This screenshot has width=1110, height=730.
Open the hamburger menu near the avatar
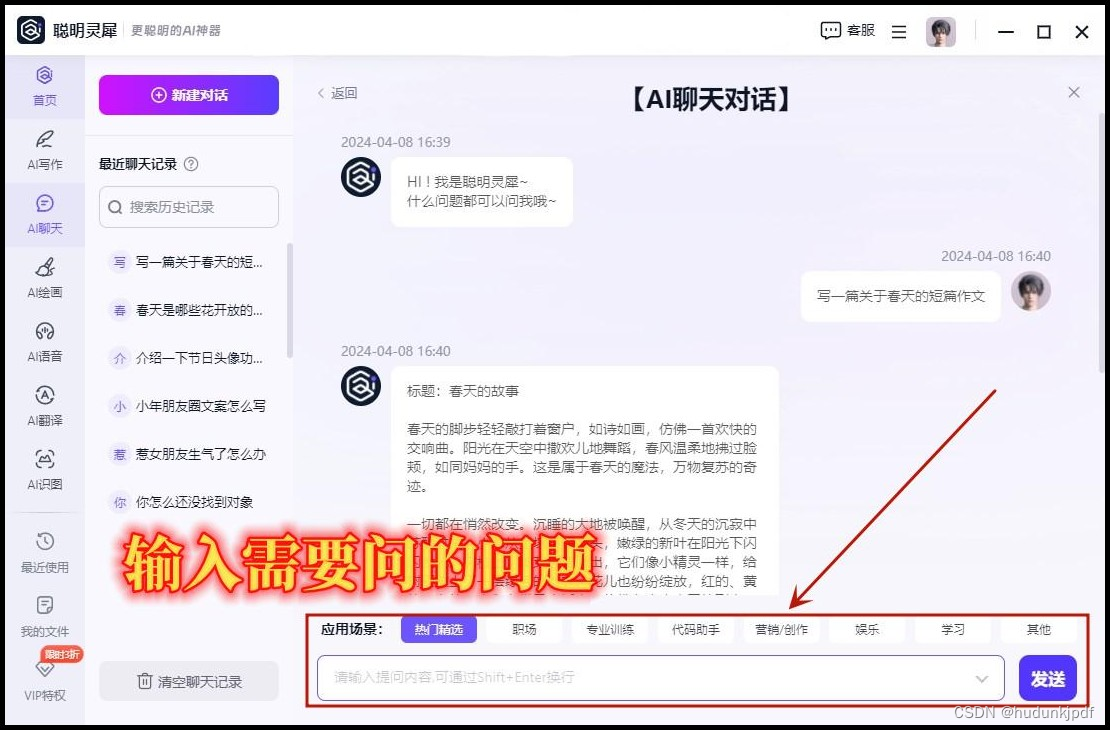(x=899, y=31)
